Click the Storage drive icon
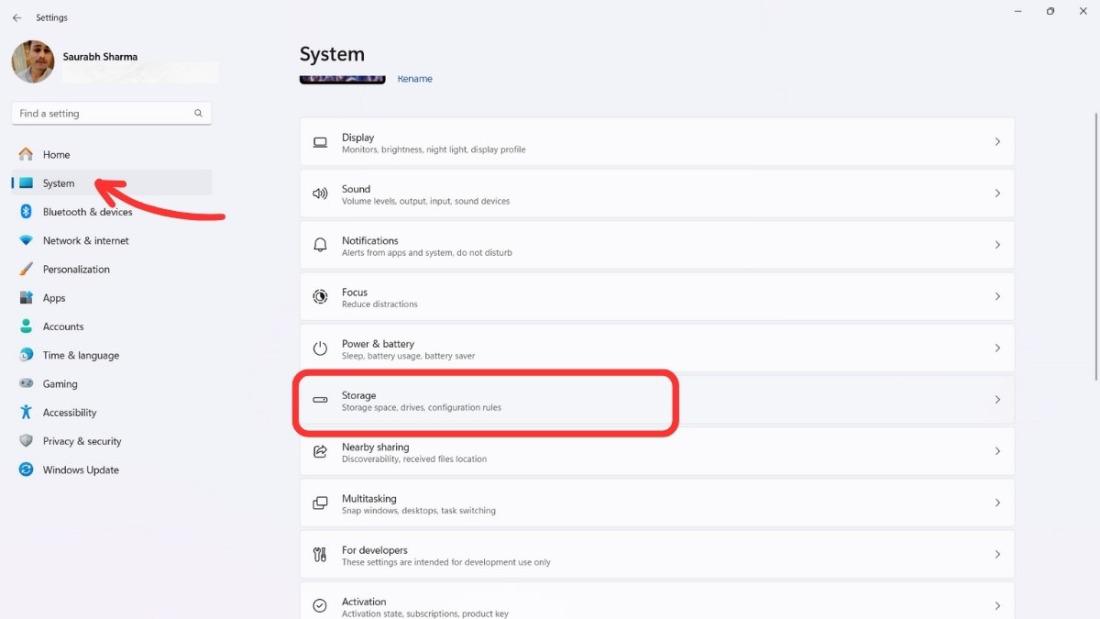The height and width of the screenshot is (619, 1100). point(320,400)
